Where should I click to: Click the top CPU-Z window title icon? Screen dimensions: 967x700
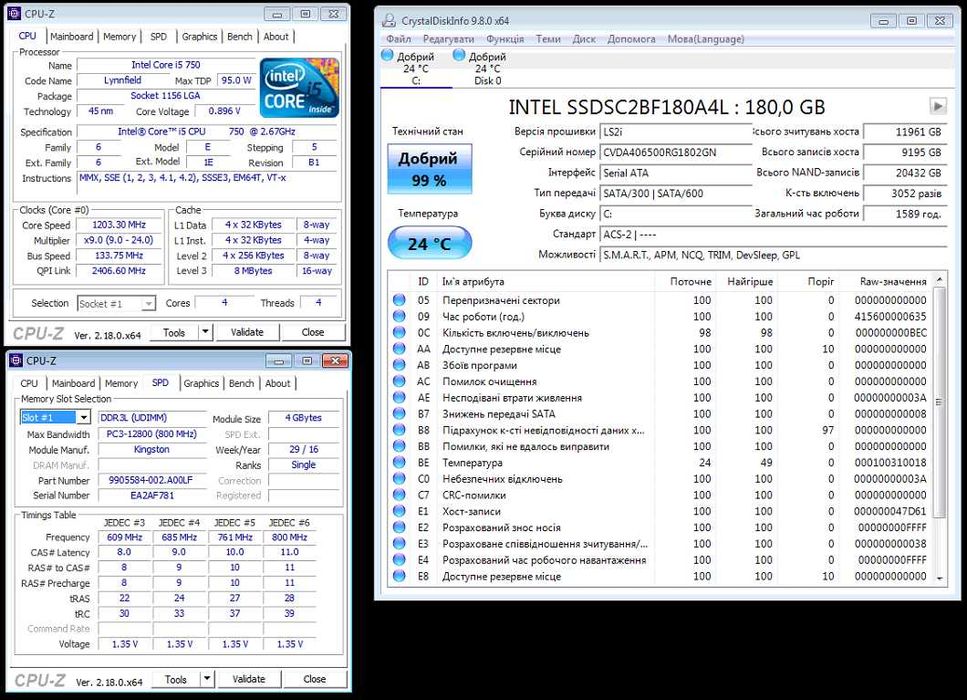click(x=15, y=13)
